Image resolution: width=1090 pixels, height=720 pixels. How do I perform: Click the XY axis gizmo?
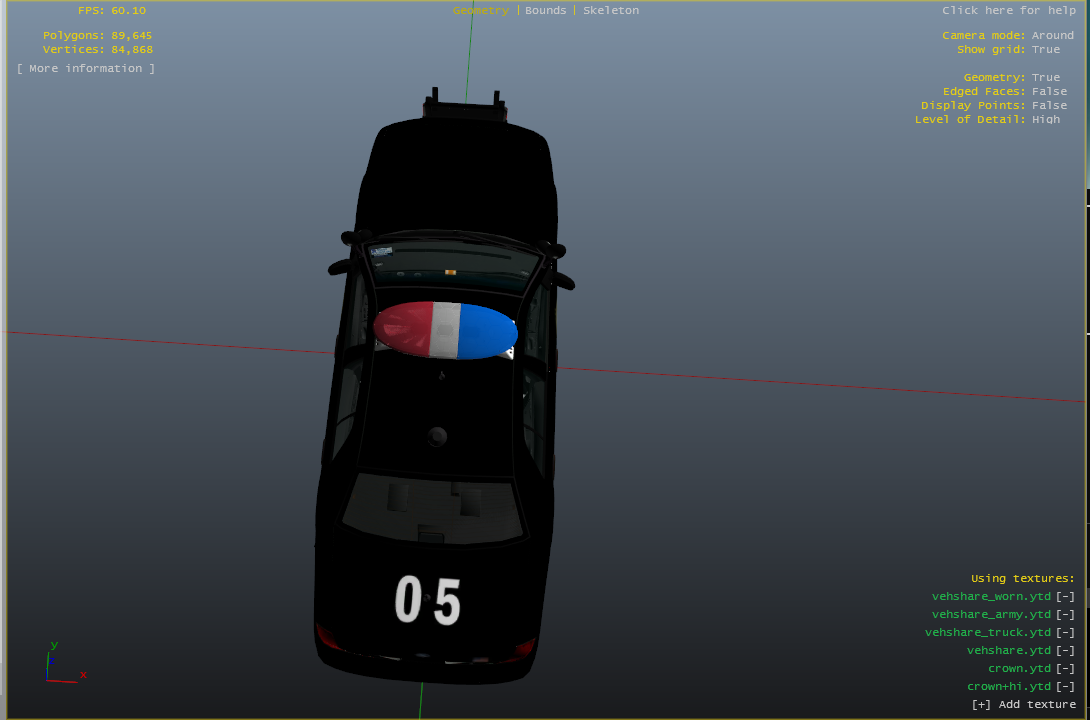tap(62, 664)
